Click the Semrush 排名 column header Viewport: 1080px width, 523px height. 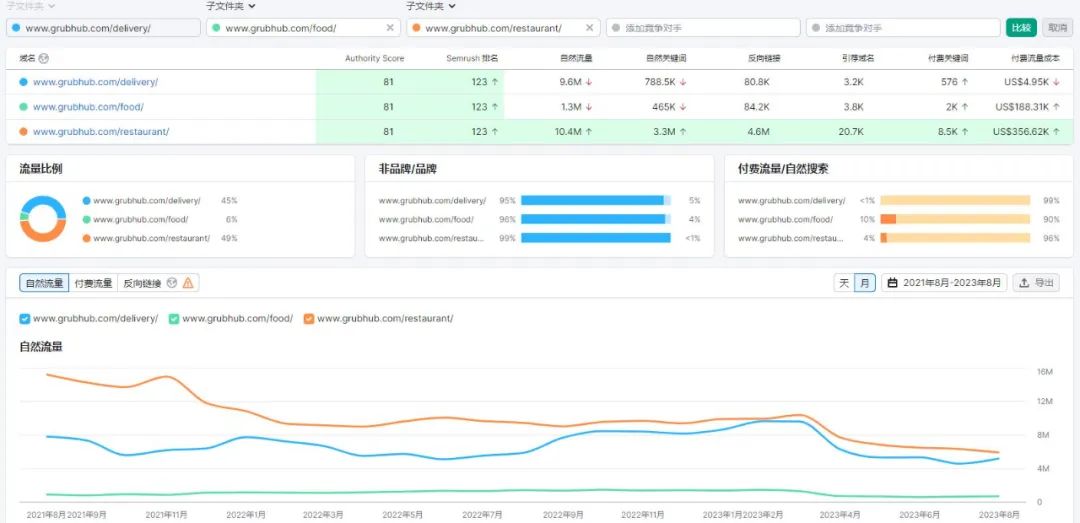(472, 59)
